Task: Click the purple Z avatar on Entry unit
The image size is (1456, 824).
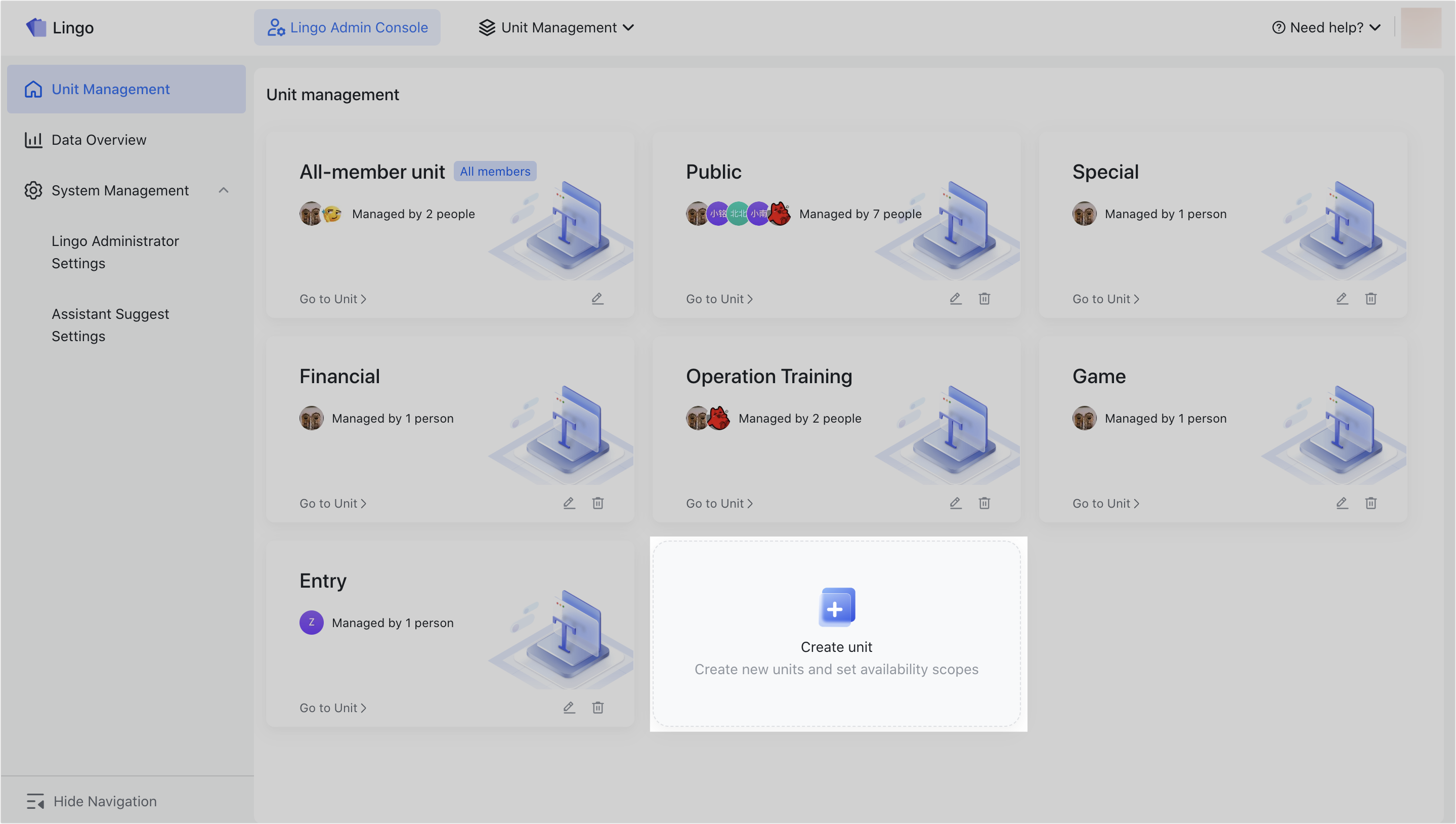Action: pos(311,622)
